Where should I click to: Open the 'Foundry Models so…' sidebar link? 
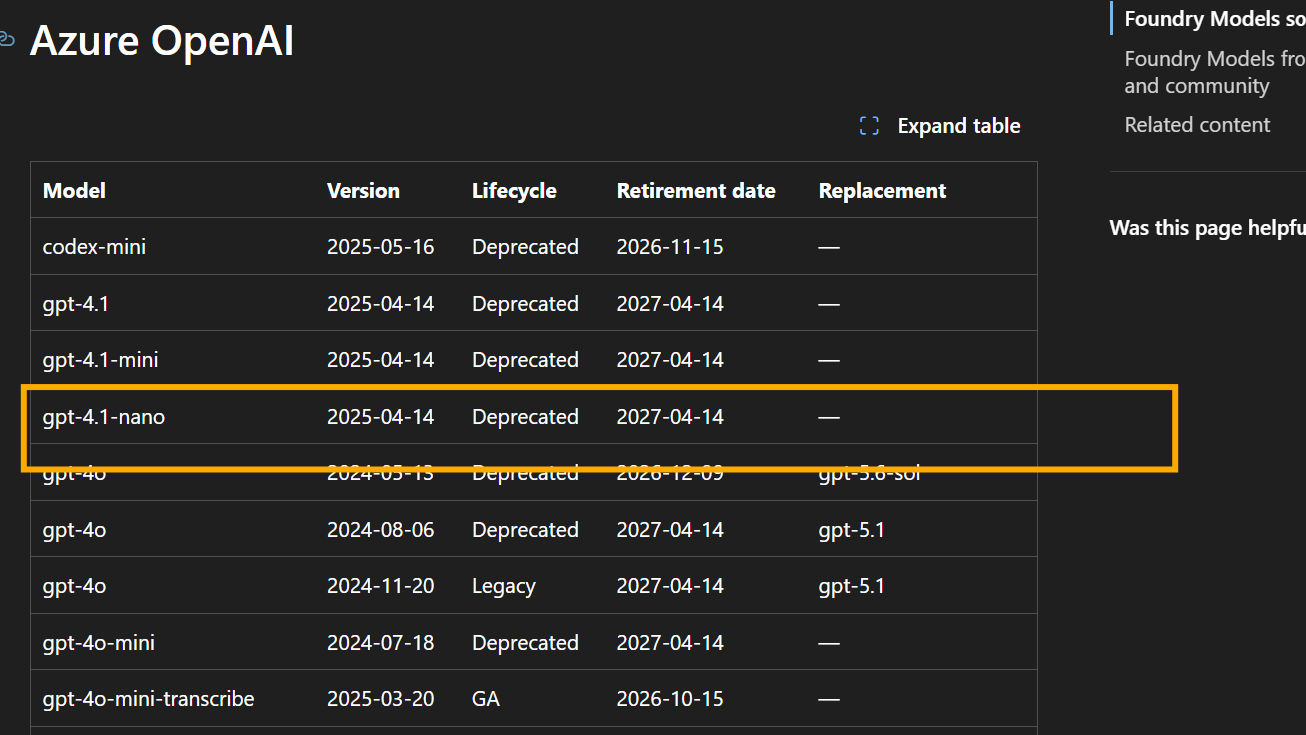click(x=1215, y=18)
